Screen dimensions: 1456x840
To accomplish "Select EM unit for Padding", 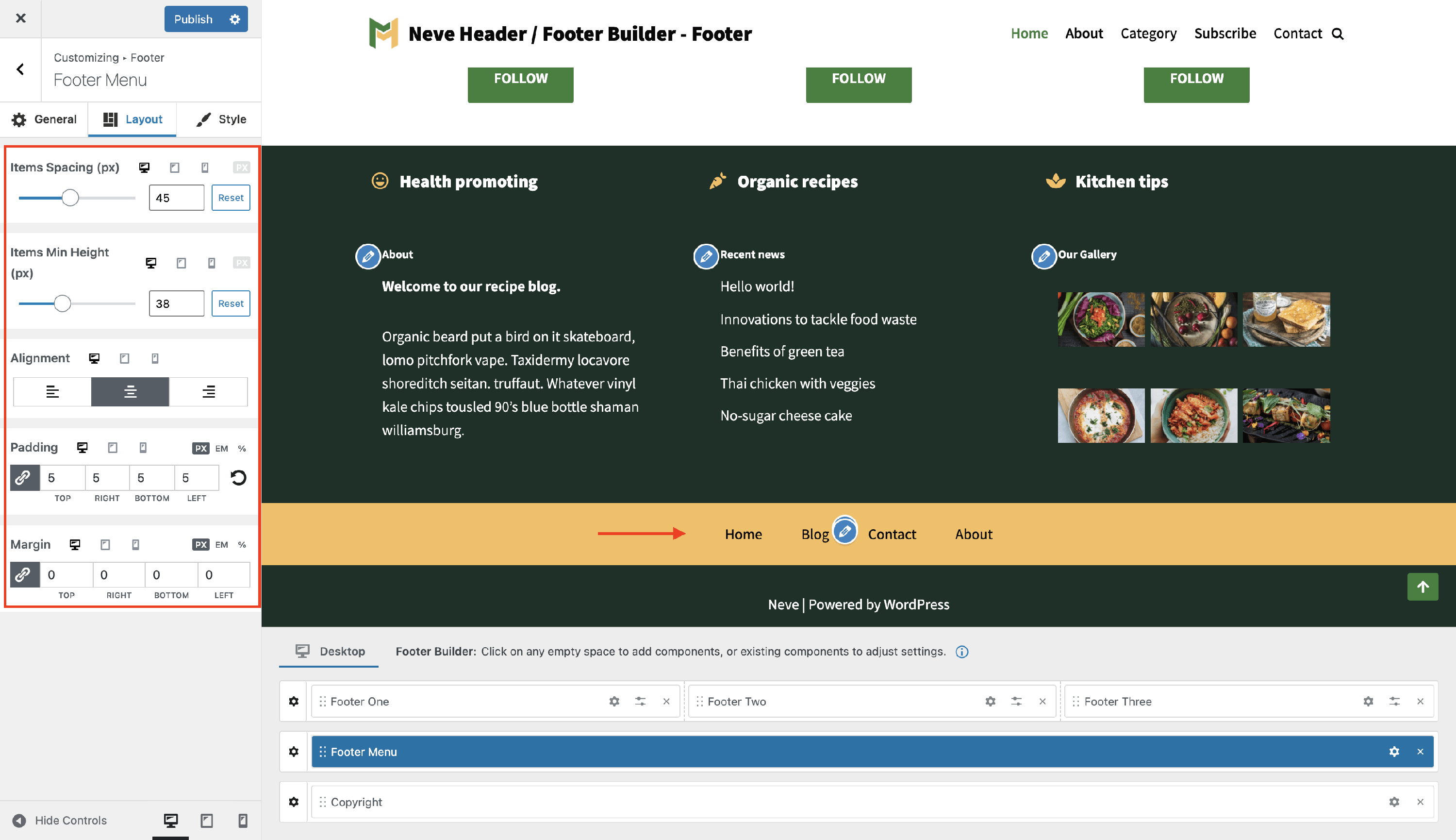I will [221, 448].
